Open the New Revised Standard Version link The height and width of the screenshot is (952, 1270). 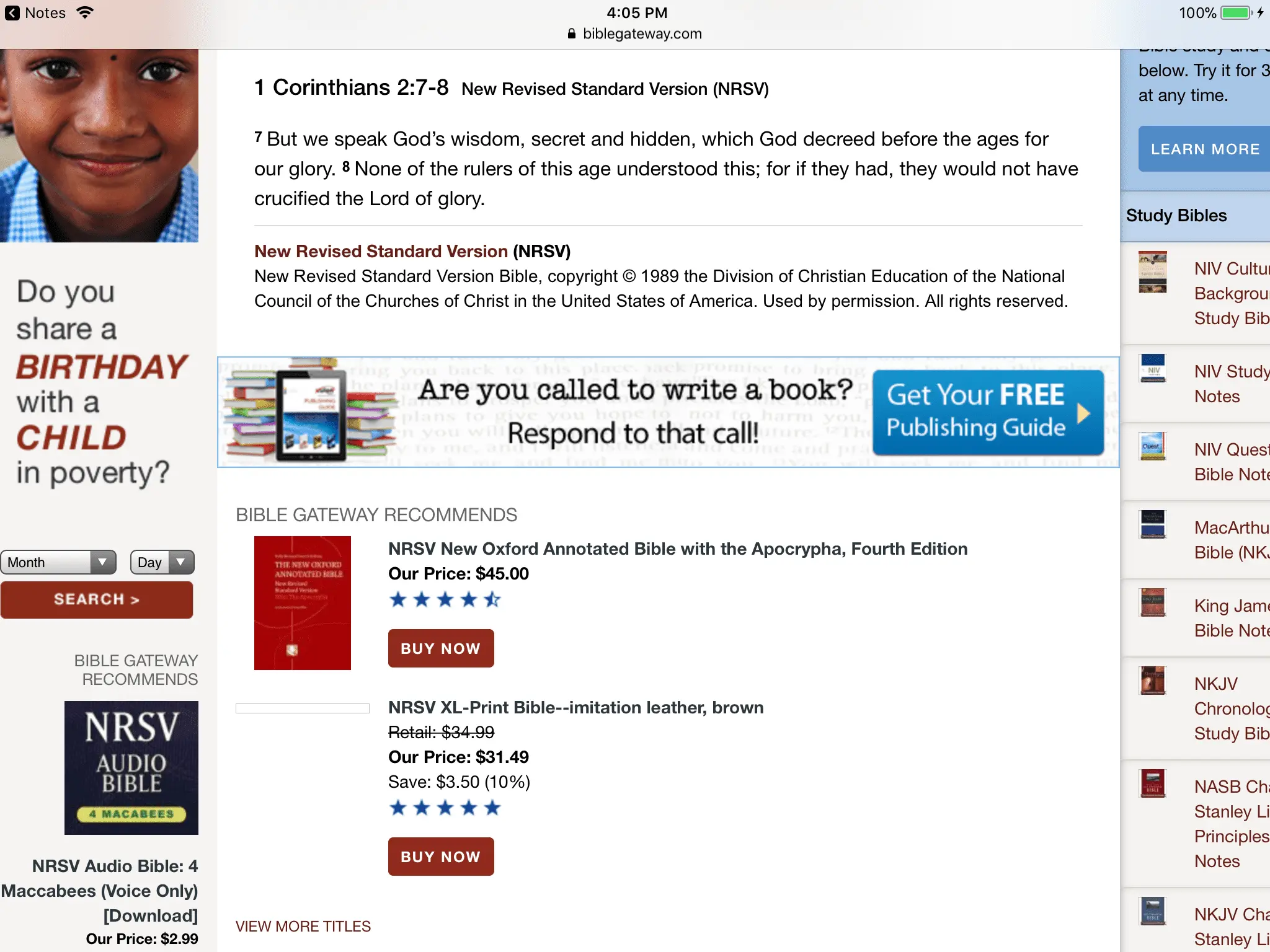pyautogui.click(x=381, y=251)
